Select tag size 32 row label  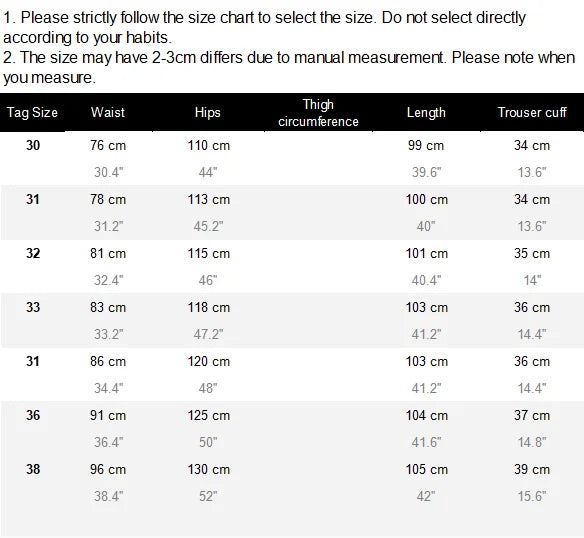pyautogui.click(x=33, y=253)
